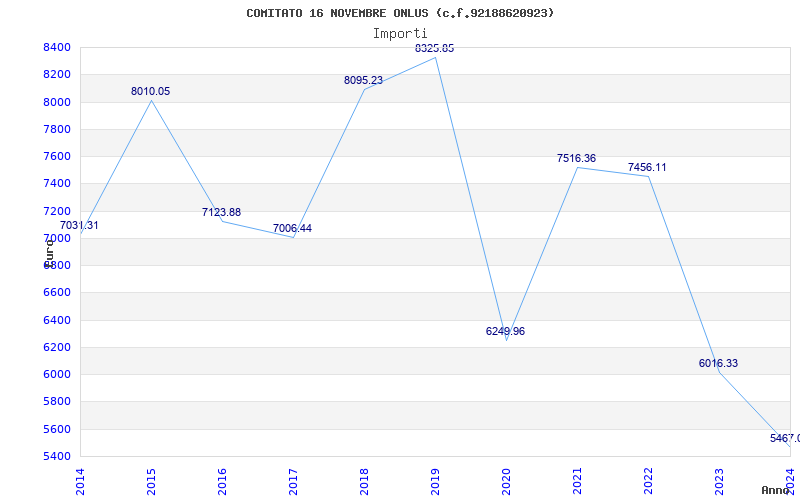Screen dimensions: 800x500
Task: Click the 6249.96 data label
Action: pyautogui.click(x=505, y=331)
